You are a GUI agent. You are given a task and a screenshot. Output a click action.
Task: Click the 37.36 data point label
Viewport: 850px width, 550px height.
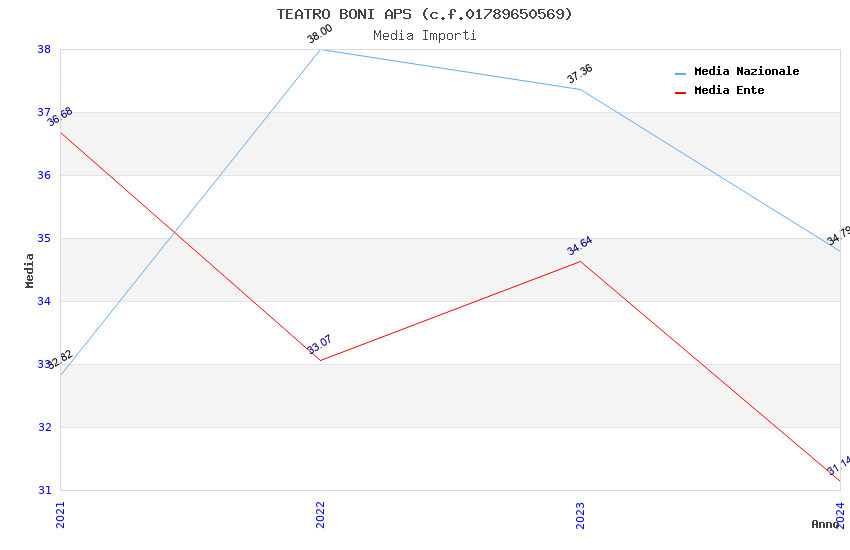(580, 74)
